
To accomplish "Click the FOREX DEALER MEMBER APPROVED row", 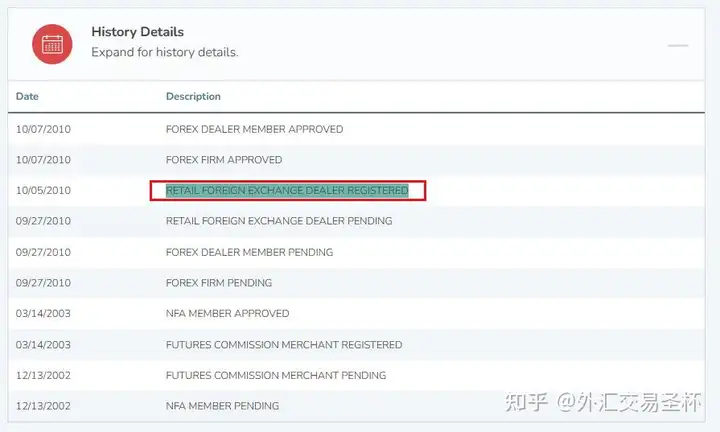I will (356, 129).
